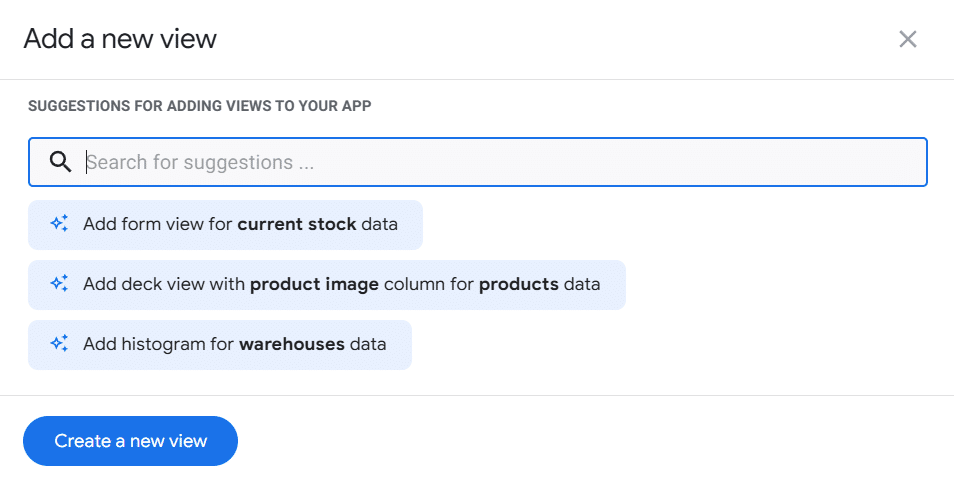Screen dimensions: 954x484
Task: Select the bold 'current stock' text
Action: [x=297, y=224]
